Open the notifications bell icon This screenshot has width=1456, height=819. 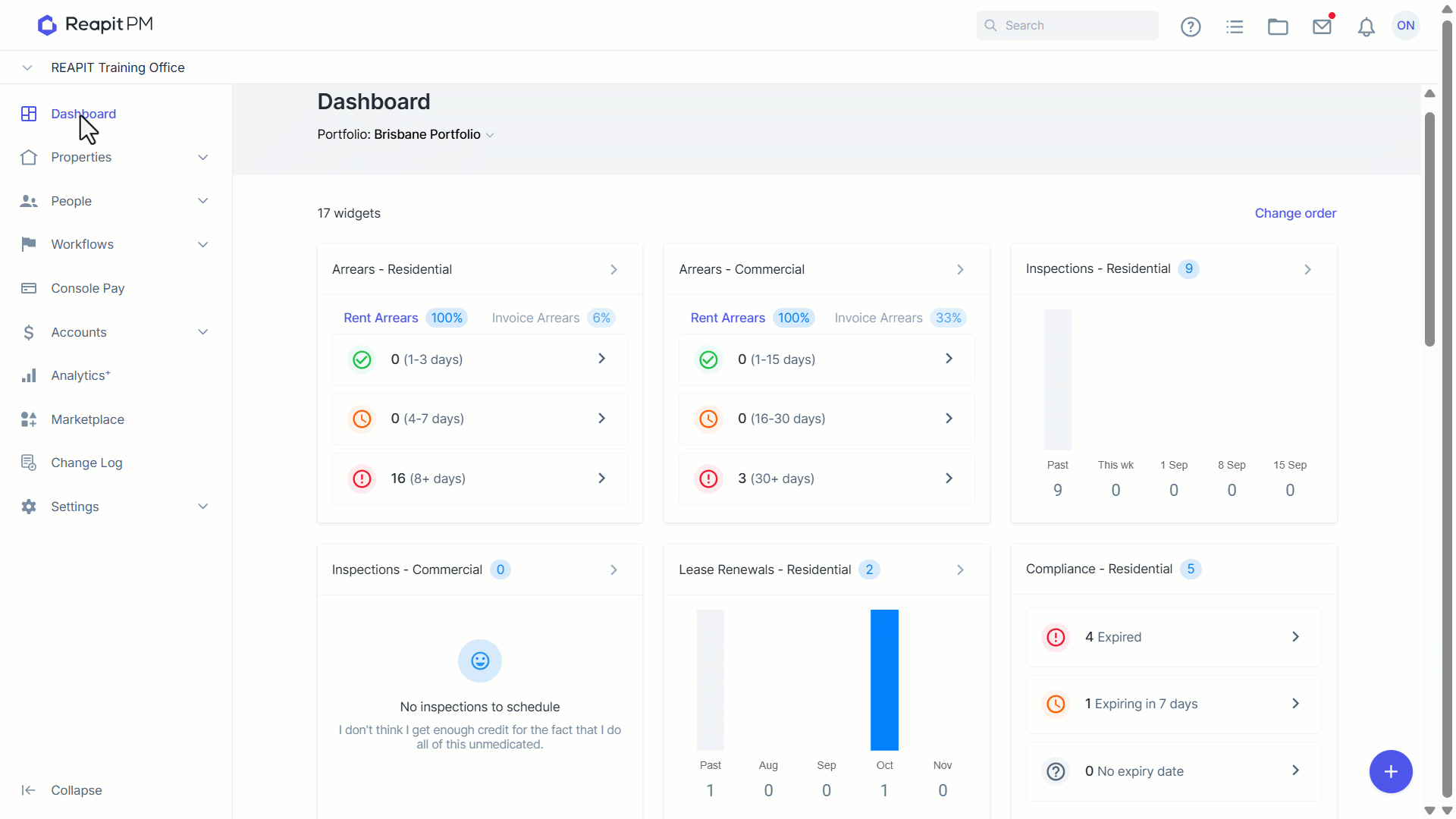click(1366, 27)
